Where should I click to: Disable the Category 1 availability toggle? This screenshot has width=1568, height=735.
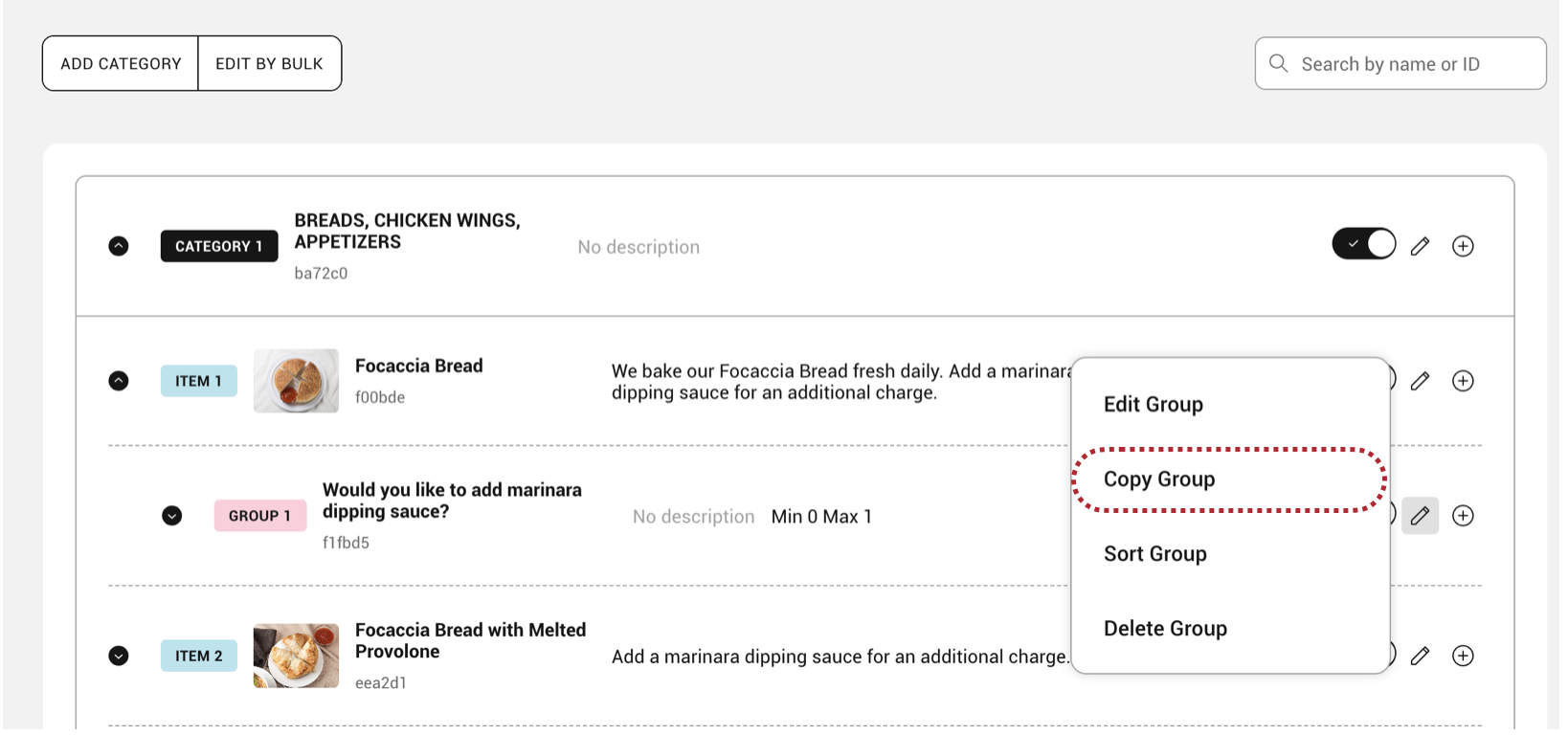click(x=1363, y=244)
